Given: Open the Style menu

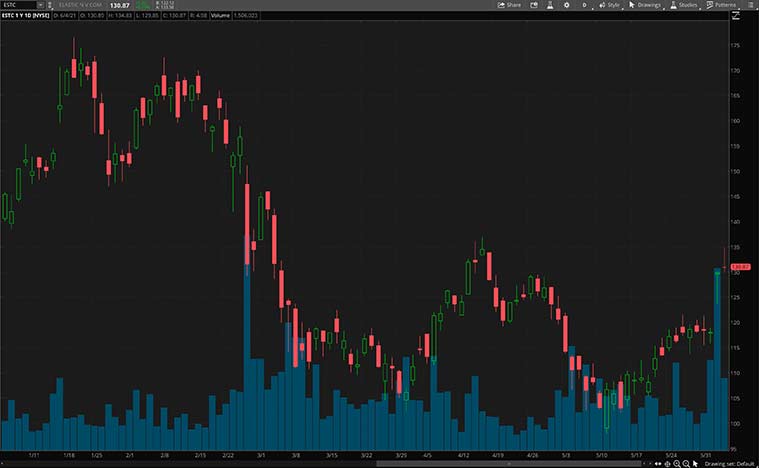Looking at the screenshot, I should tap(610, 5).
